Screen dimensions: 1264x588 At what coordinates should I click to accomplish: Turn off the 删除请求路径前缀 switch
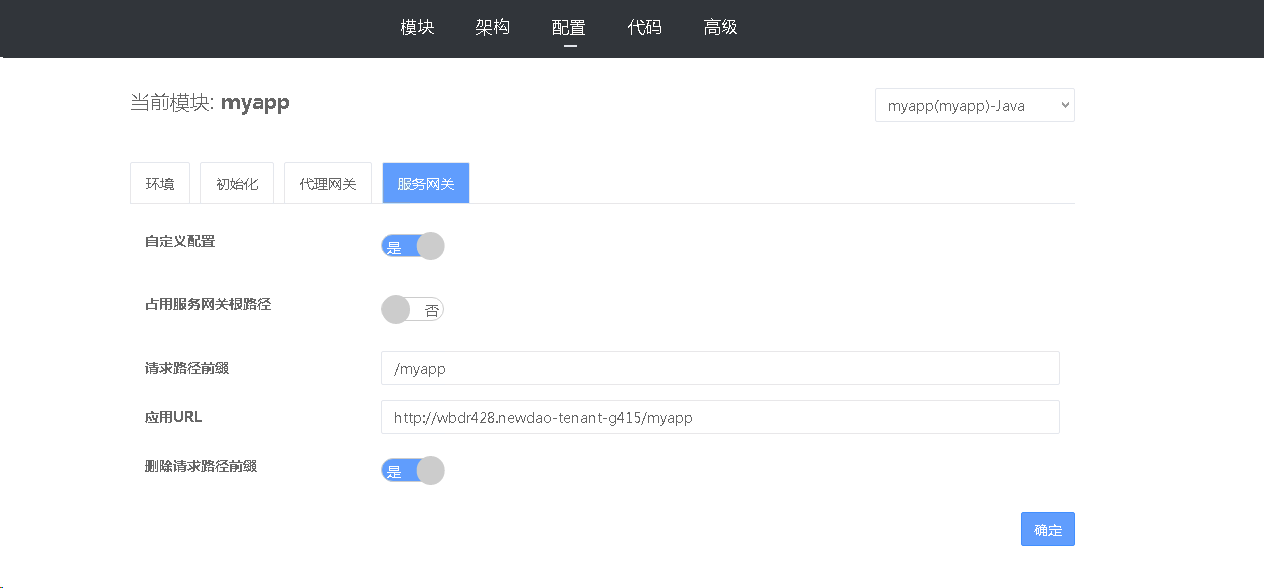pos(412,471)
